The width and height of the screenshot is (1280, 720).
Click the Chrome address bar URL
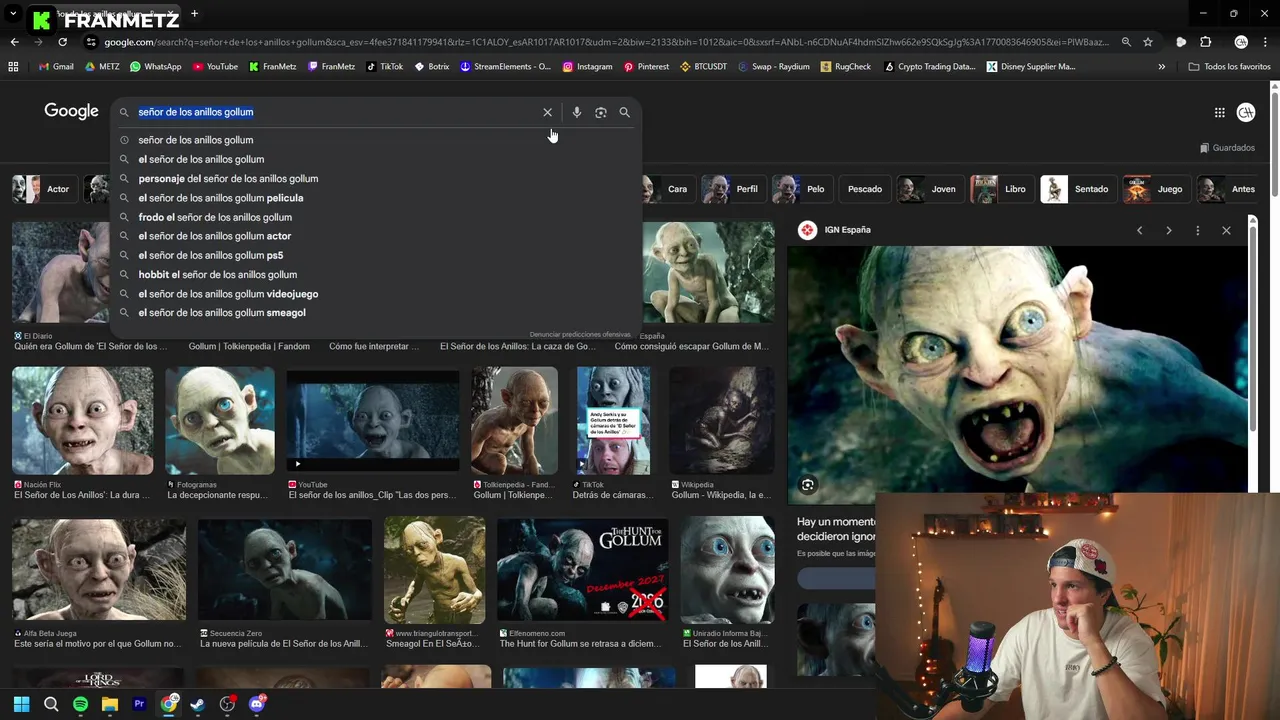point(606,42)
